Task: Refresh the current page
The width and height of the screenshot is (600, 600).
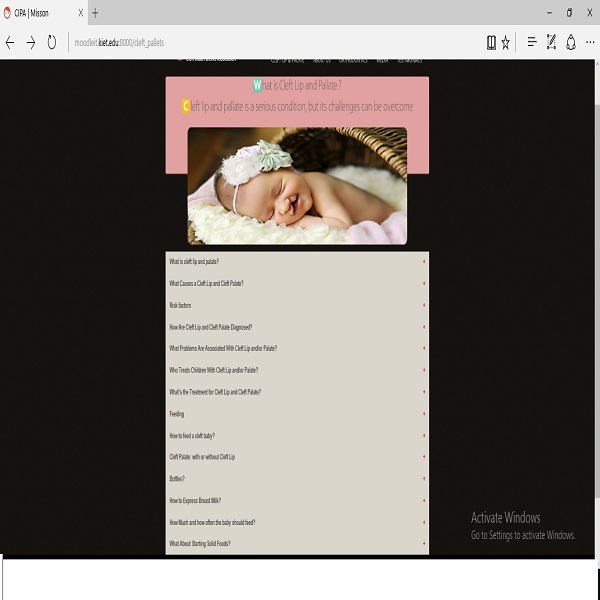Action: [x=52, y=42]
